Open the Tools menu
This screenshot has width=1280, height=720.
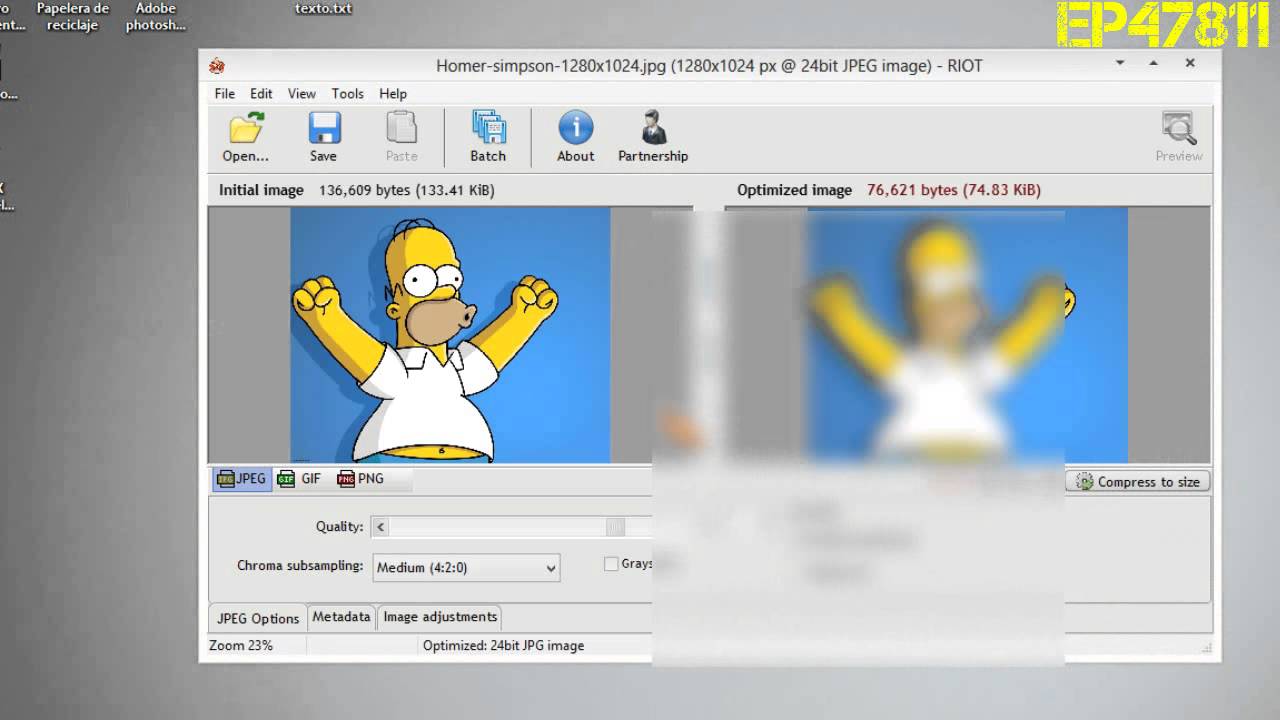348,93
